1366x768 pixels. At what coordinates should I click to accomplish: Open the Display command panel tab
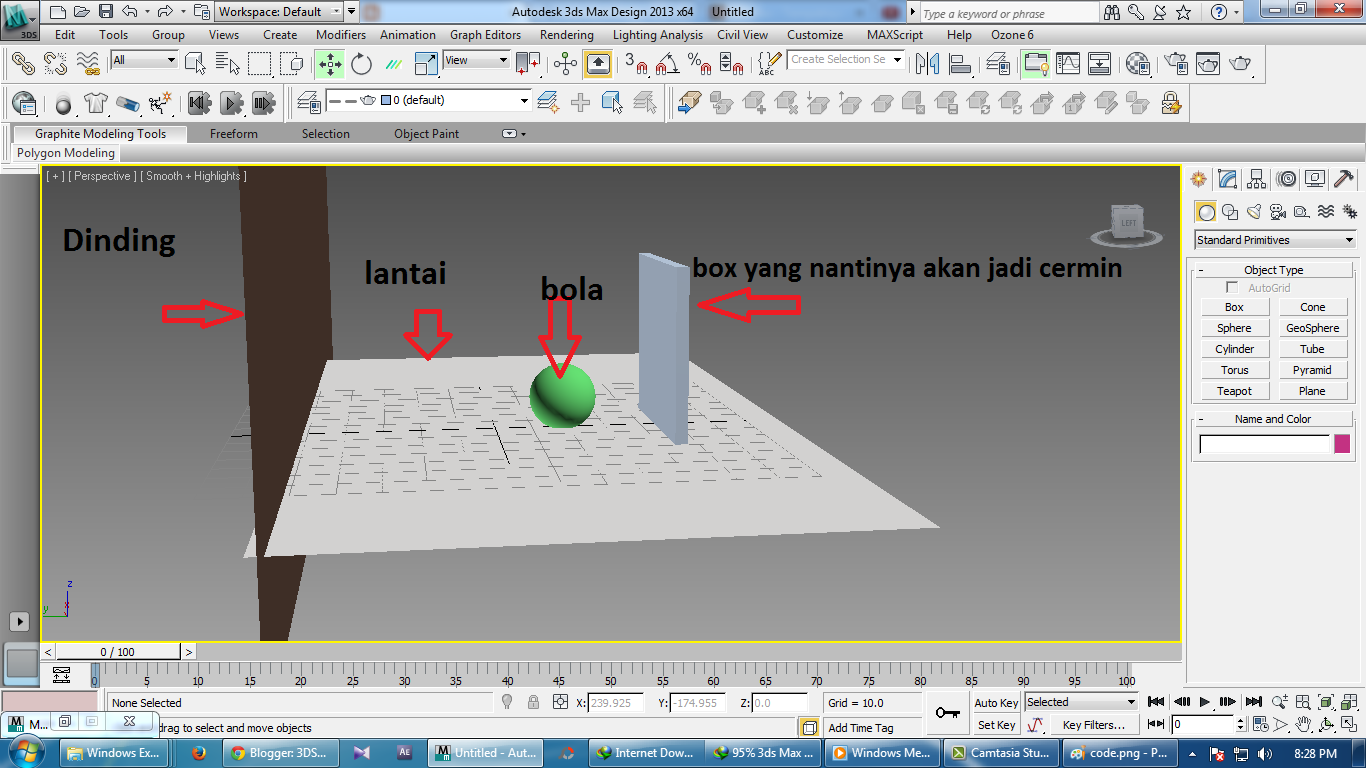point(1315,179)
